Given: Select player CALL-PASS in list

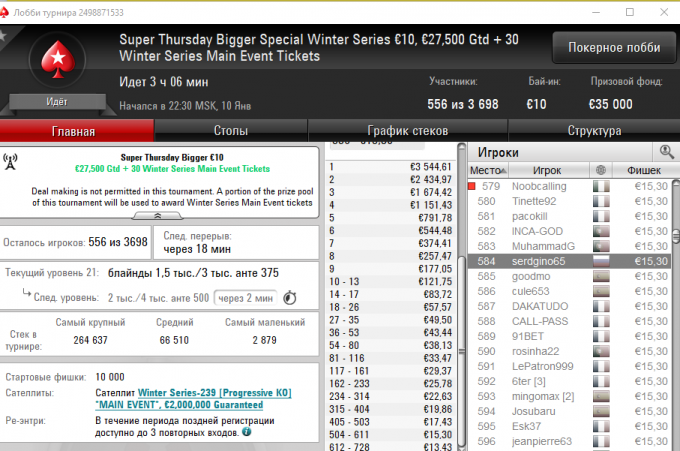Looking at the screenshot, I should pos(569,321).
